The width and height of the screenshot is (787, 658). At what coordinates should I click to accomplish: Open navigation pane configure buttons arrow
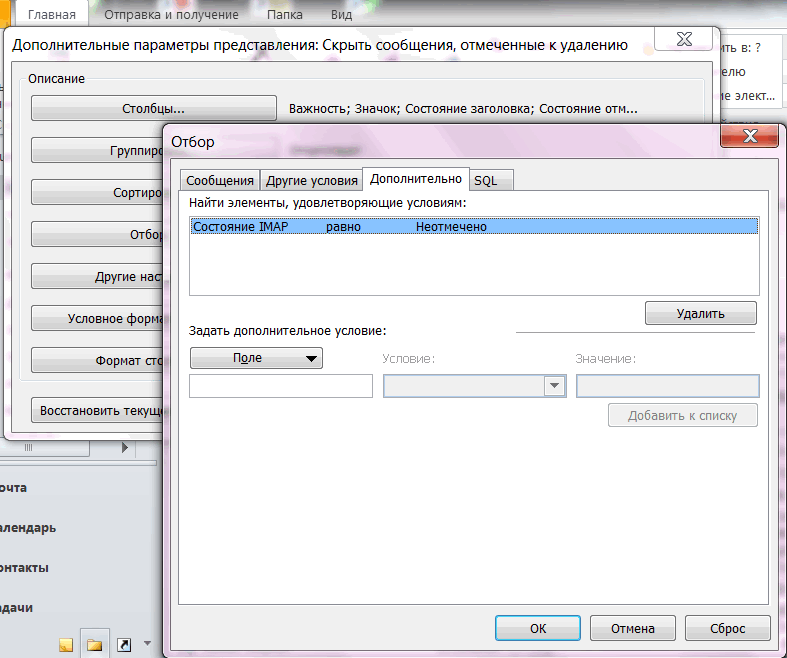(147, 643)
